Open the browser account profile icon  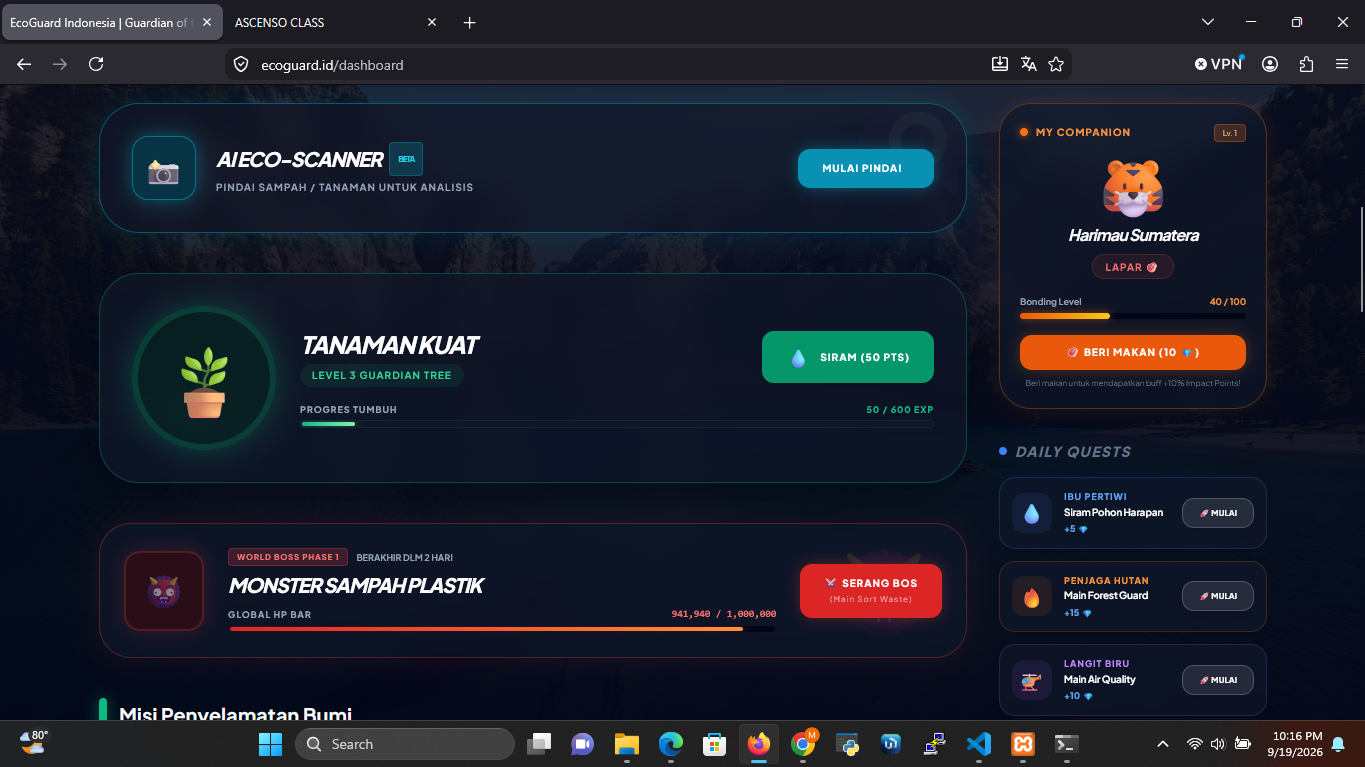1270,64
